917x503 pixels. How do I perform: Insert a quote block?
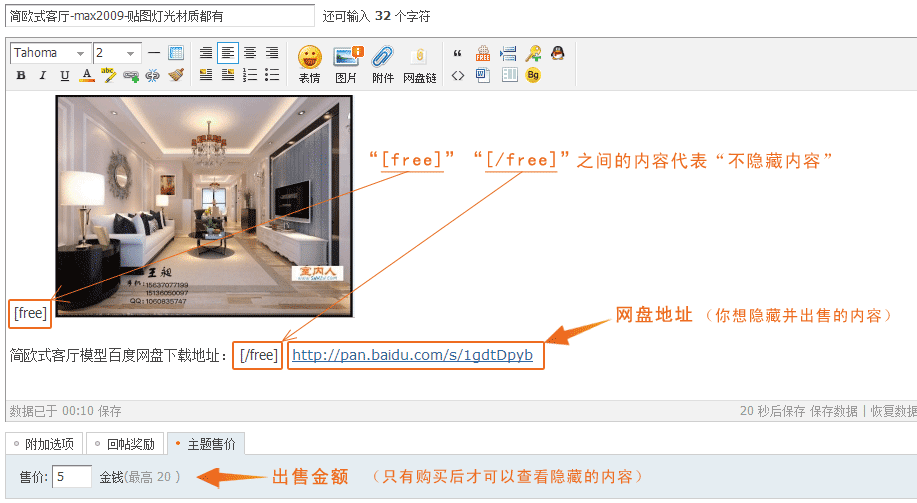point(457,54)
